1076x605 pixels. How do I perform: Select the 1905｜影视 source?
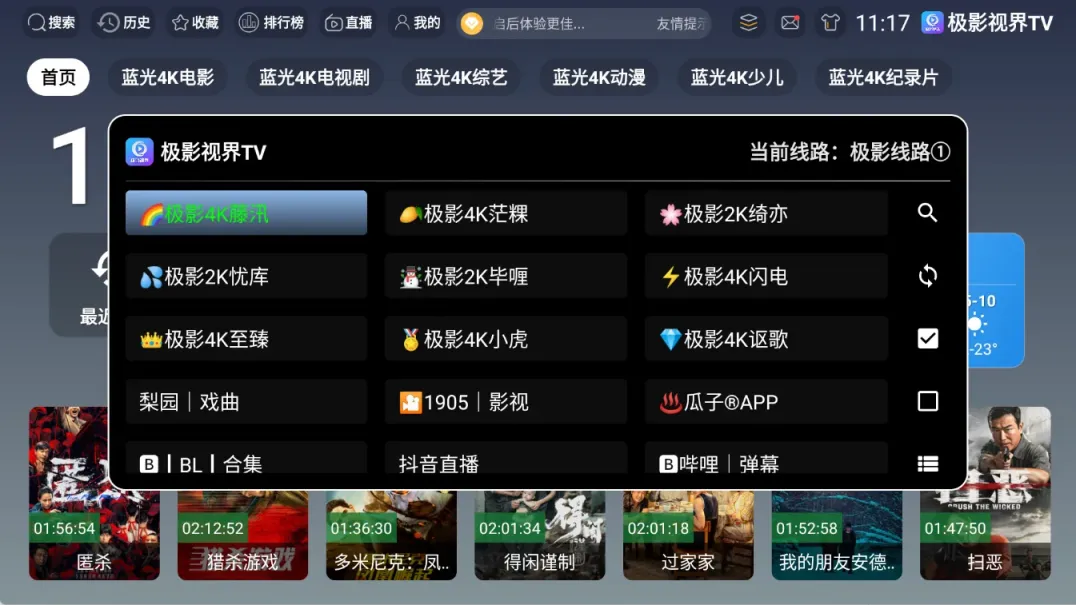pos(506,402)
